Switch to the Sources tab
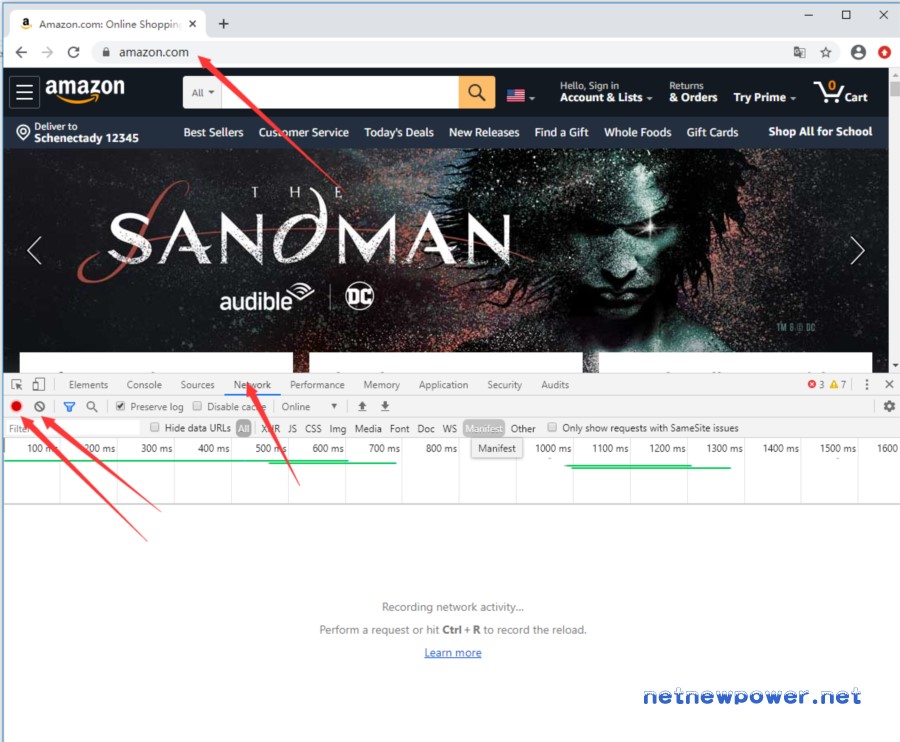This screenshot has height=742, width=900. click(197, 384)
